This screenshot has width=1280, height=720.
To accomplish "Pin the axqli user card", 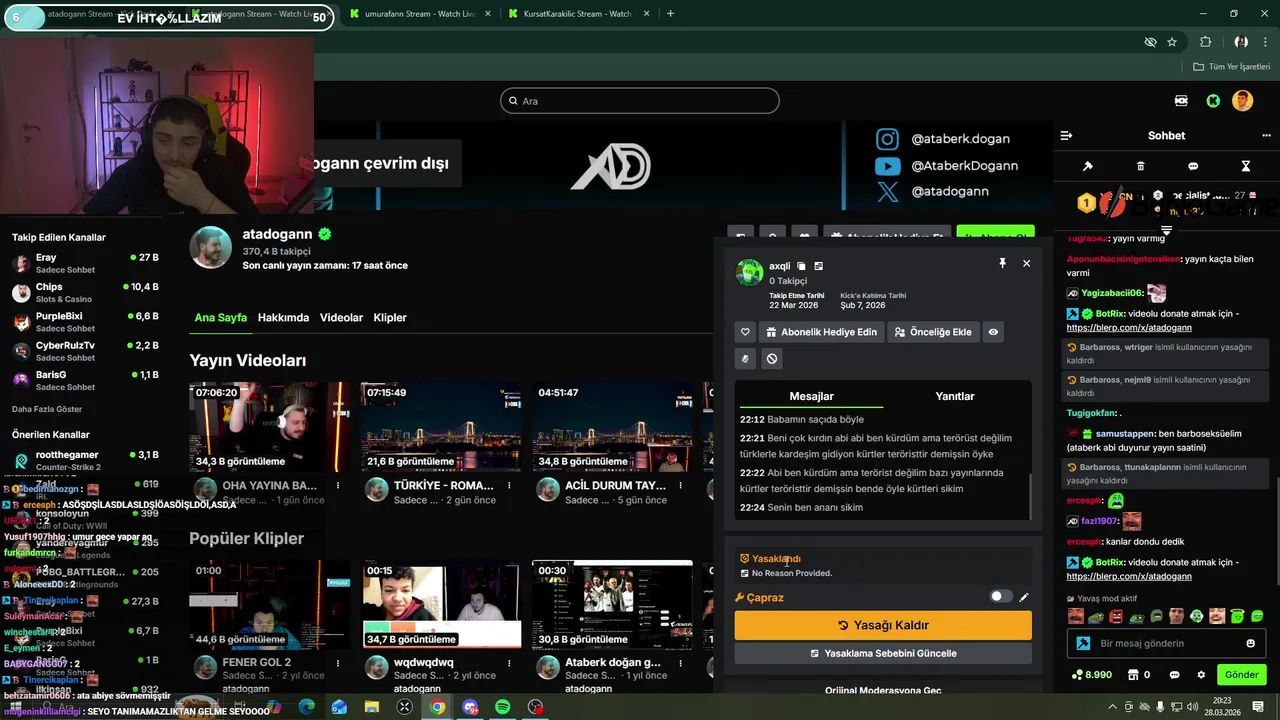I will point(1002,263).
